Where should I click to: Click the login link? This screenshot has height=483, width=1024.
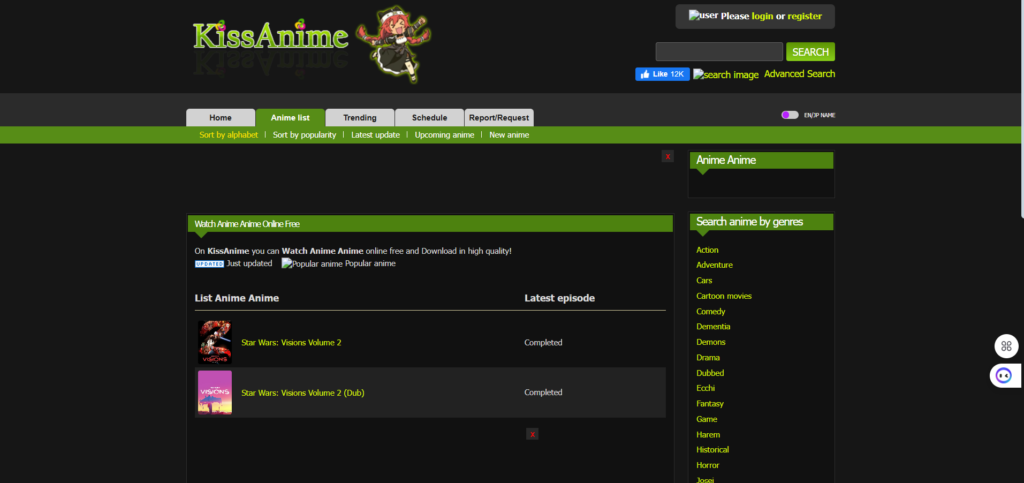762,16
